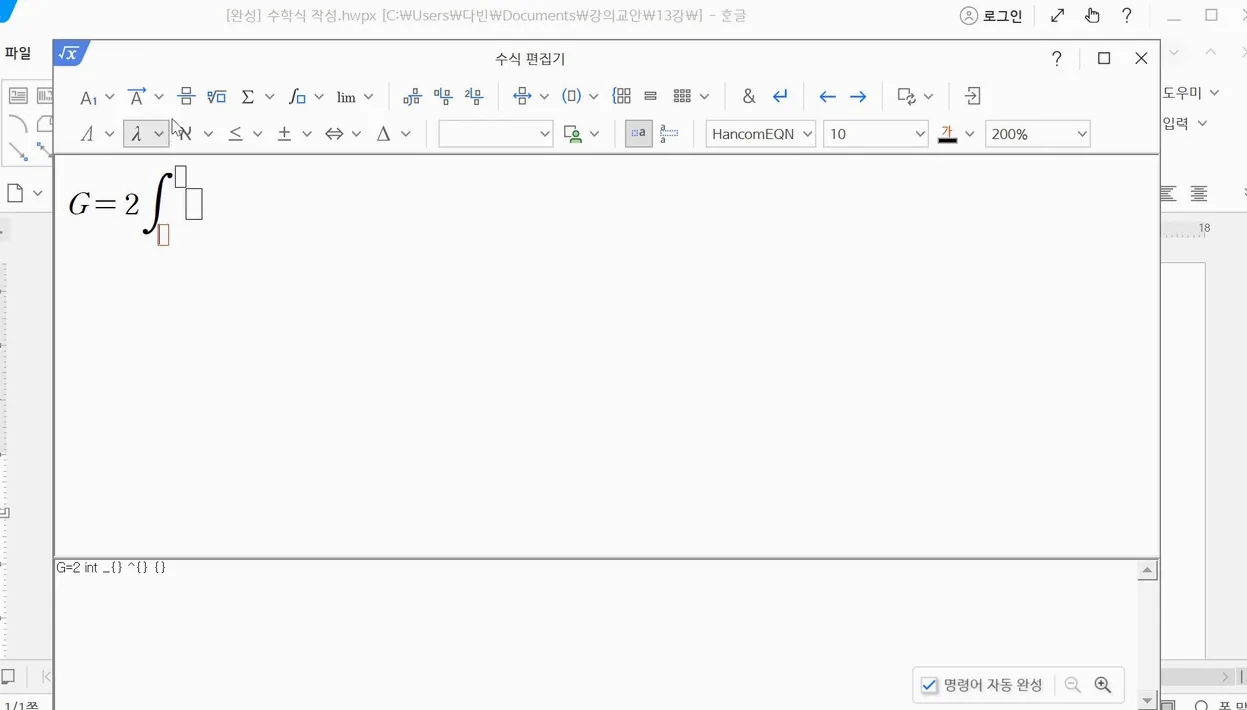Click the upper limit placeholder of the integral
This screenshot has height=710, width=1247.
tap(181, 177)
